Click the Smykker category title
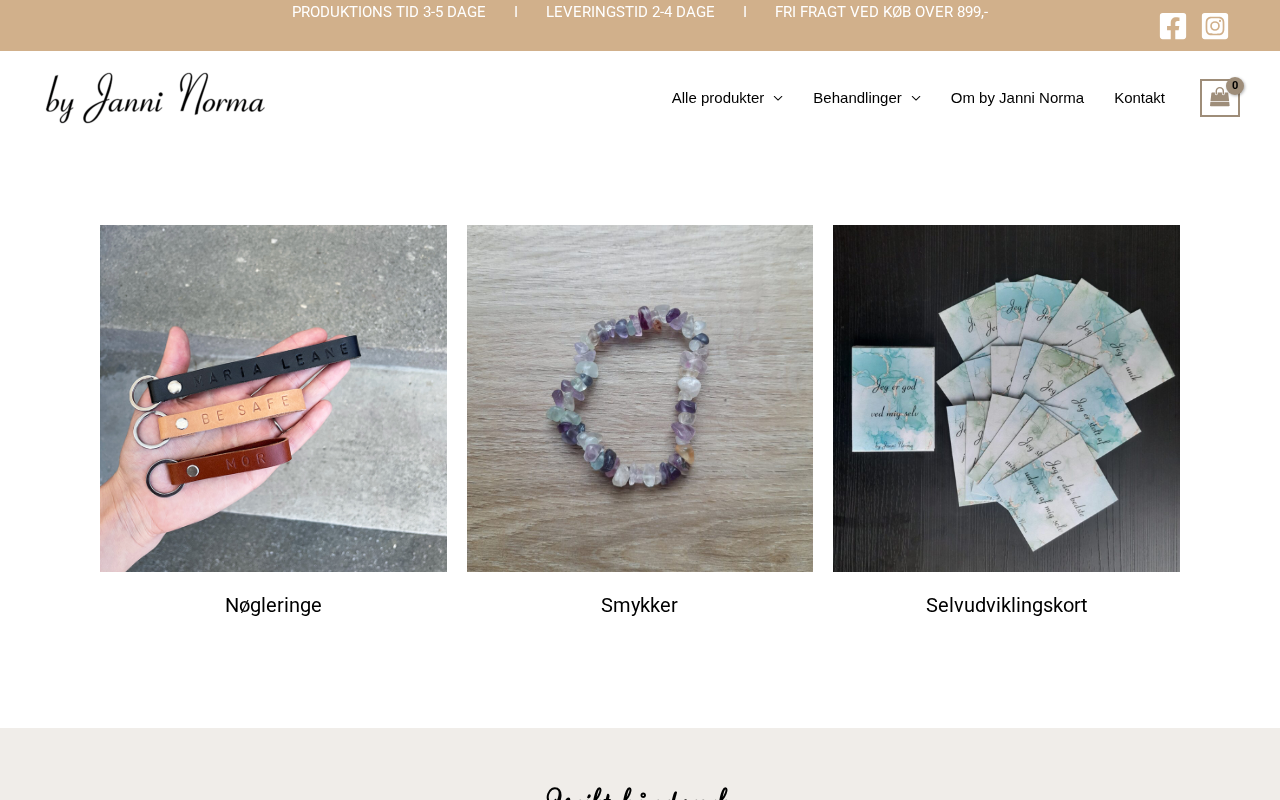Screen dimensions: 1280x800 640,605
